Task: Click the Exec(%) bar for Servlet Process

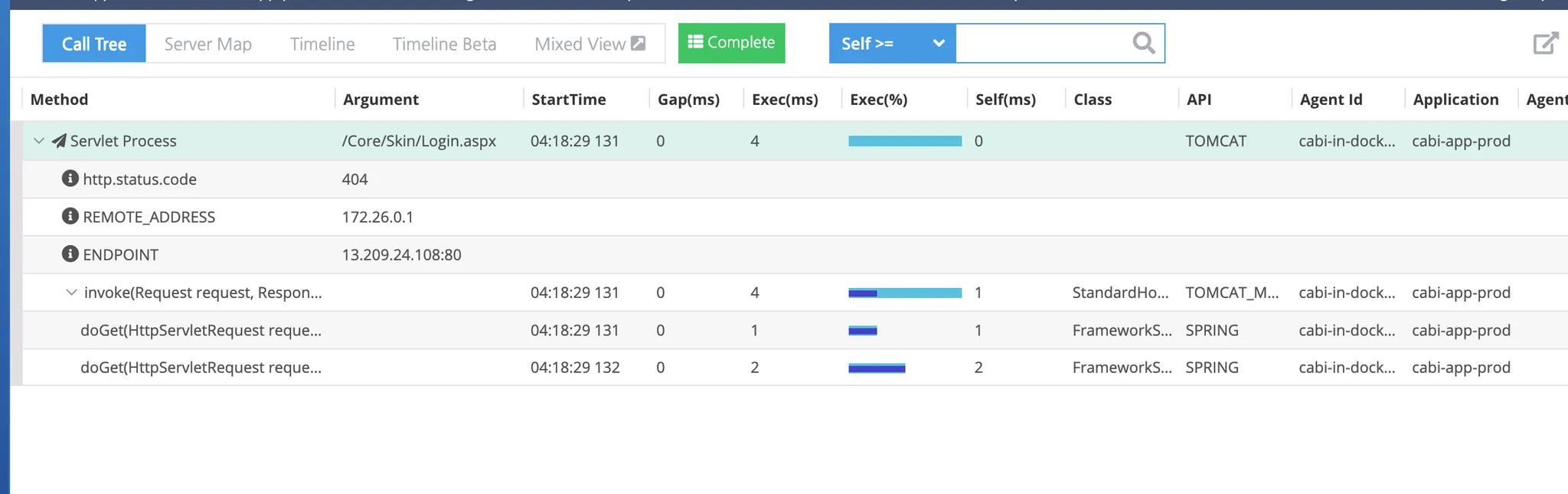Action: (904, 141)
